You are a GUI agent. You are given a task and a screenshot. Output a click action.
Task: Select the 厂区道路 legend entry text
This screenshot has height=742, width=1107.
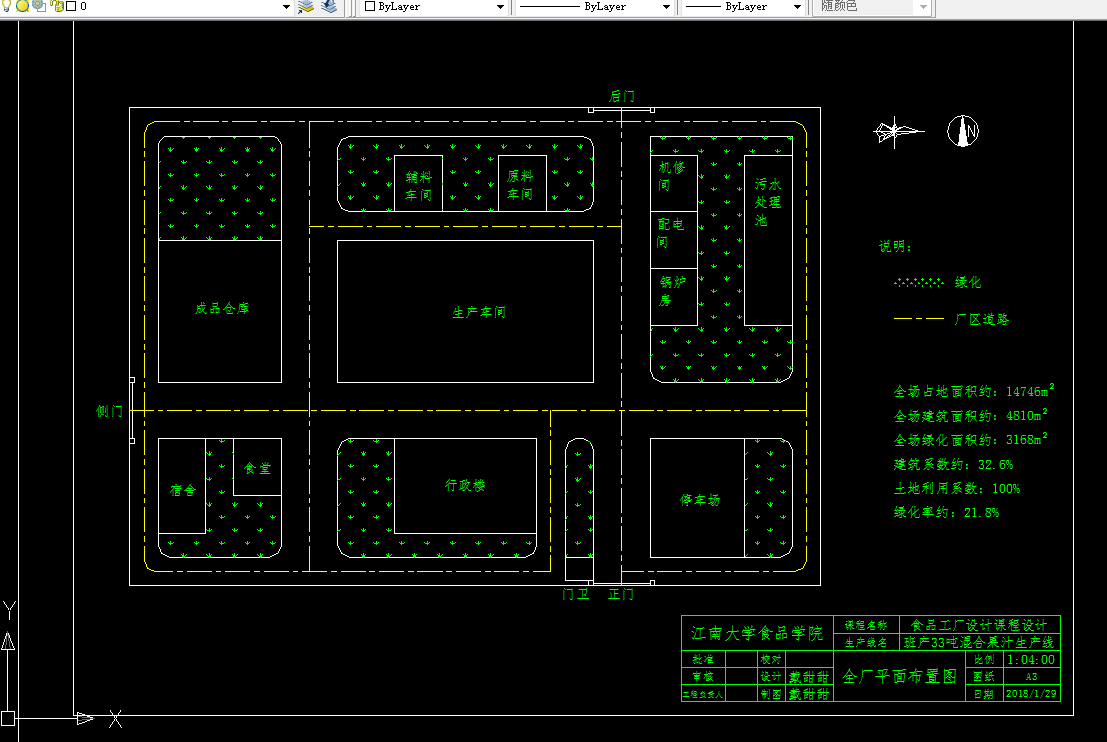click(981, 319)
